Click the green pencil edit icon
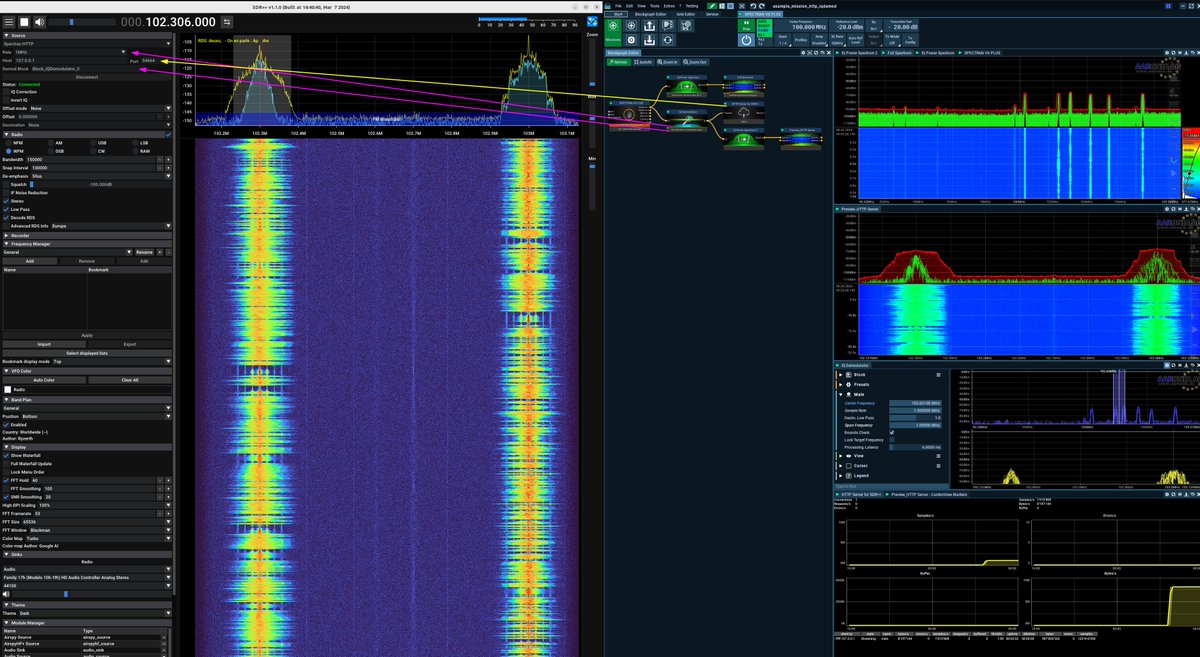 click(x=712, y=6)
